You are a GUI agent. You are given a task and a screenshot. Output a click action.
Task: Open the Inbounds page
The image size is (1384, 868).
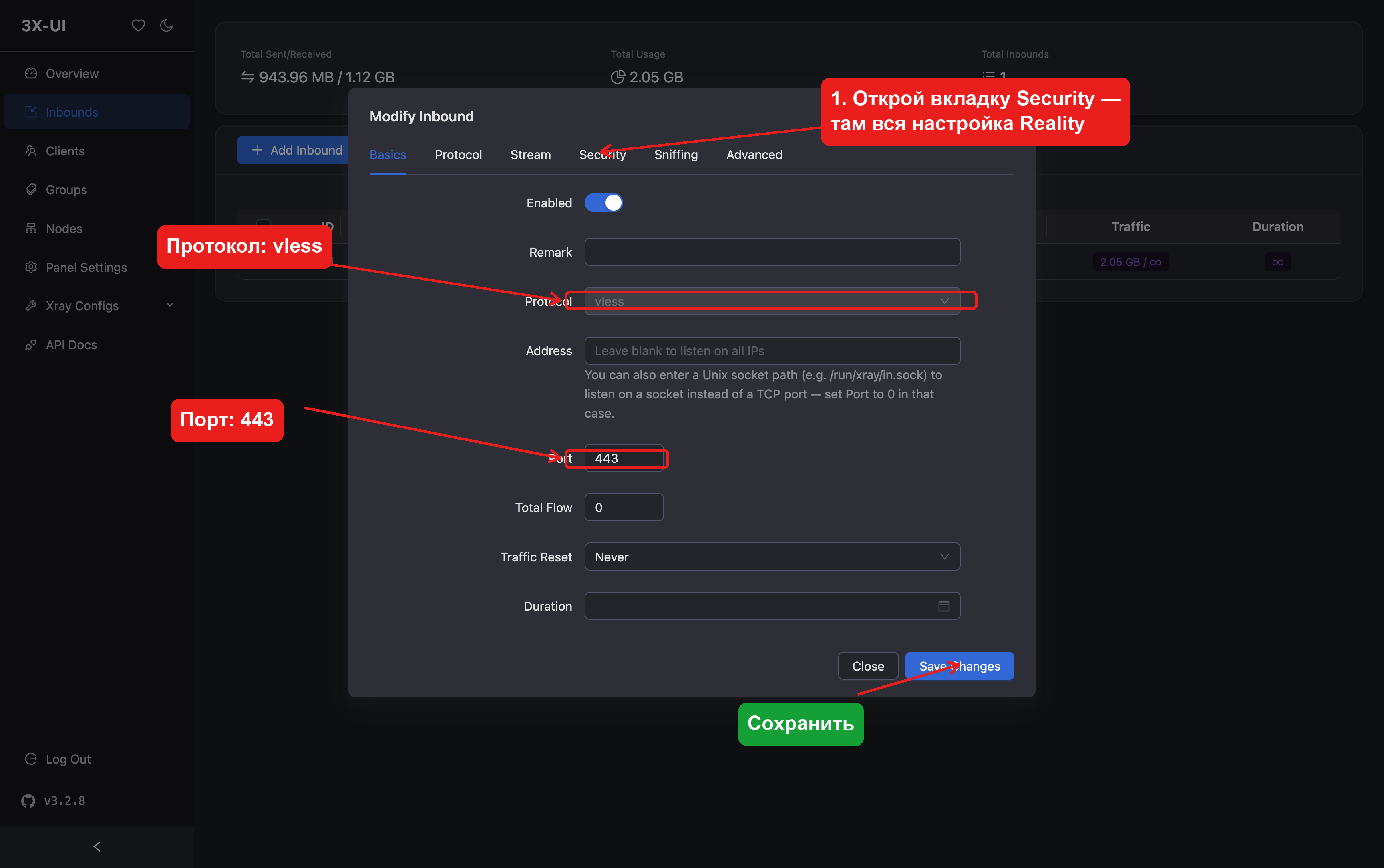click(x=97, y=112)
